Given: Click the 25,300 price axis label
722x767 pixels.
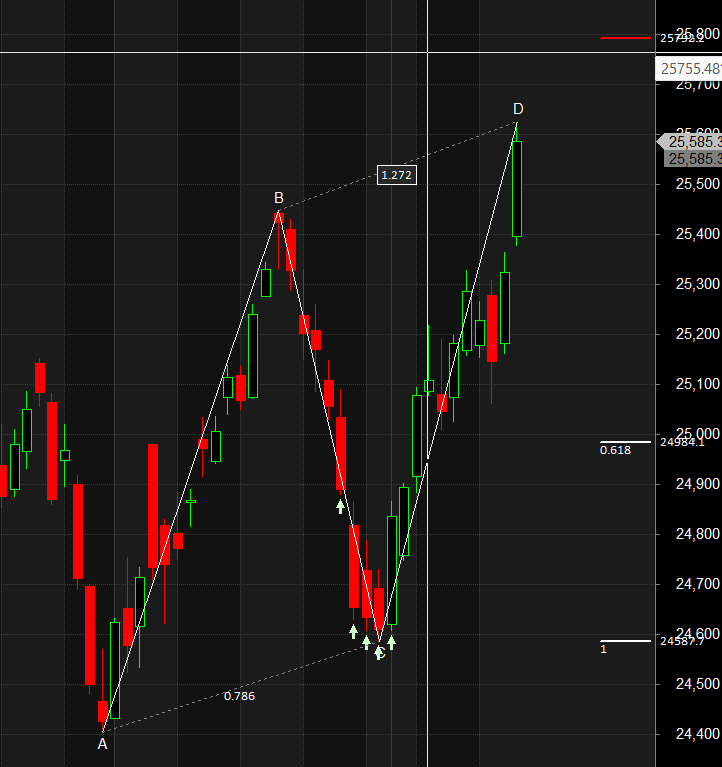Looking at the screenshot, I should click(x=698, y=284).
